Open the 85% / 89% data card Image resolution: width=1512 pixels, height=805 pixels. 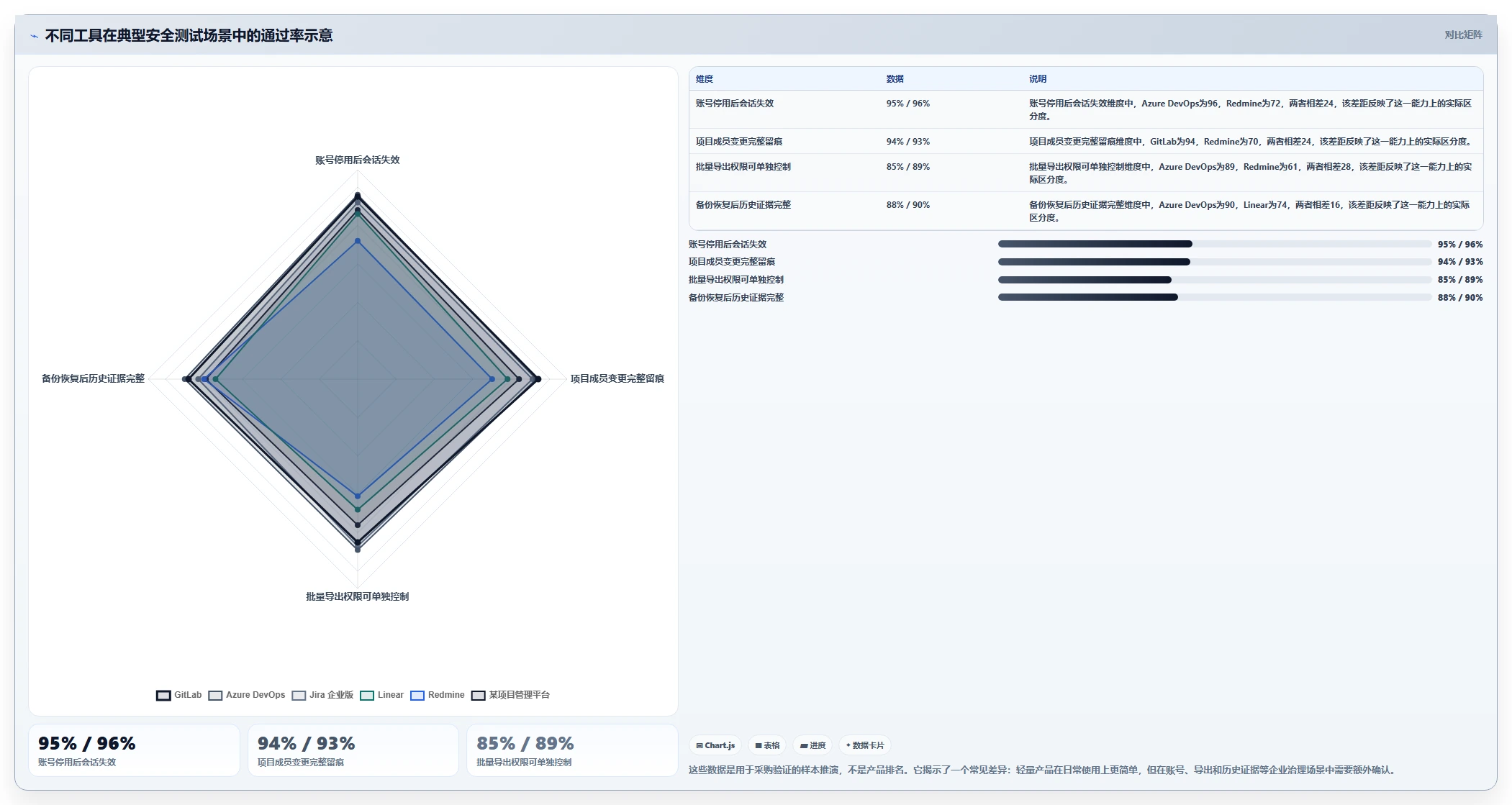572,750
